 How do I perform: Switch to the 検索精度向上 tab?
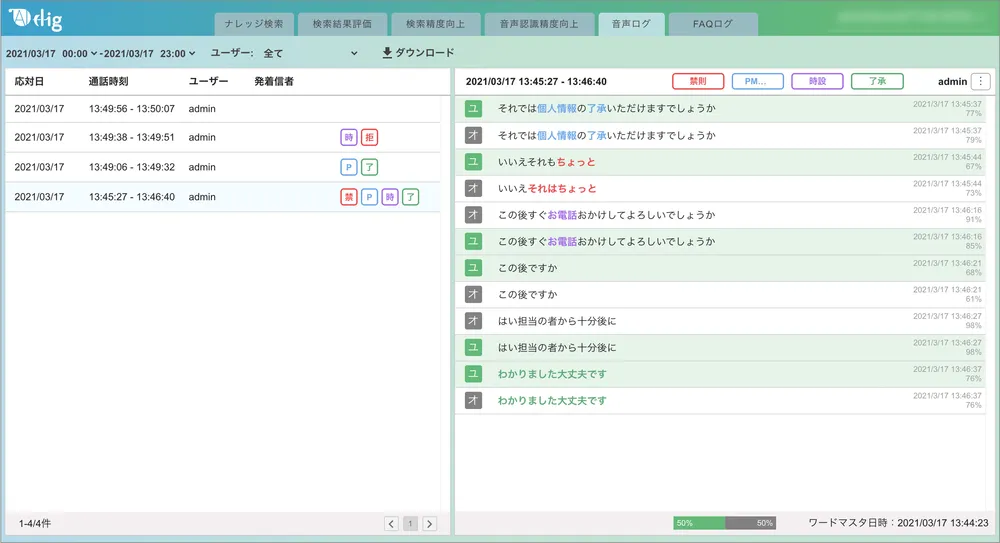point(436,24)
